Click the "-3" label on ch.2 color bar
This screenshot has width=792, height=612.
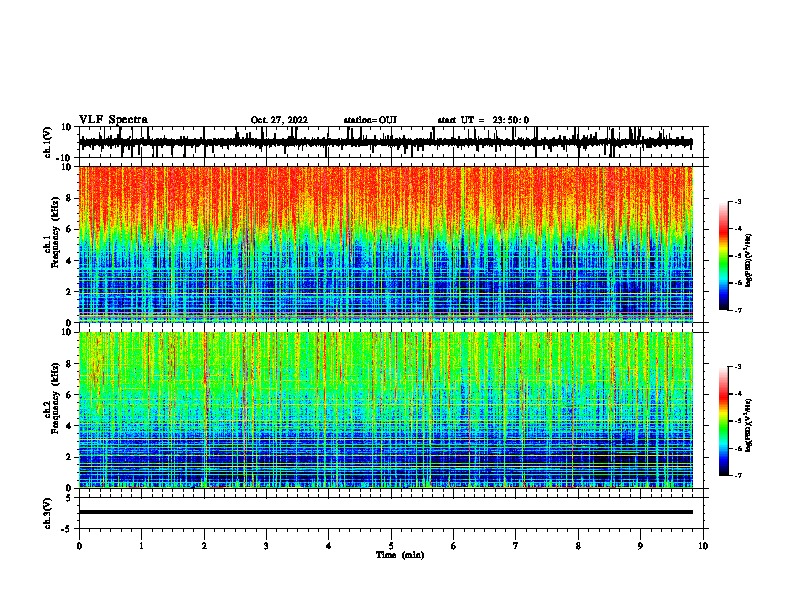[x=738, y=367]
